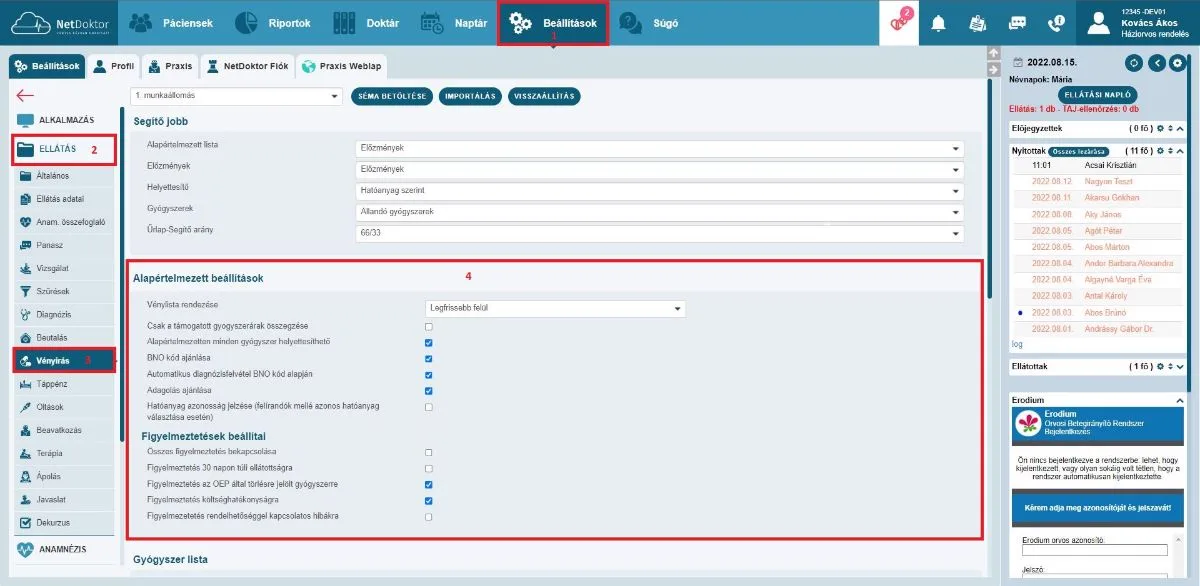Viewport: 1200px width, 586px height.
Task: Collapse the Nyitottak list chevron
Action: point(1180,151)
